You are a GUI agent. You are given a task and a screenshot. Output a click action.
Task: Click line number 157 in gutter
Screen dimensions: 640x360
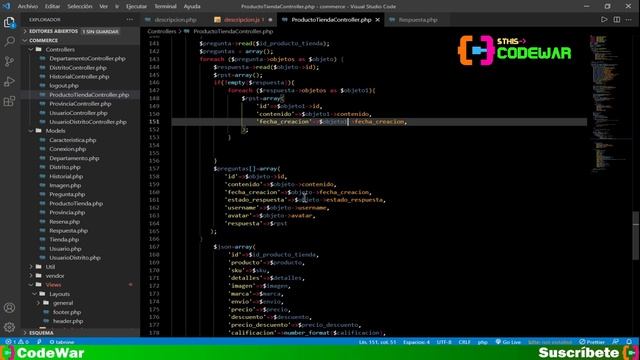point(154,169)
